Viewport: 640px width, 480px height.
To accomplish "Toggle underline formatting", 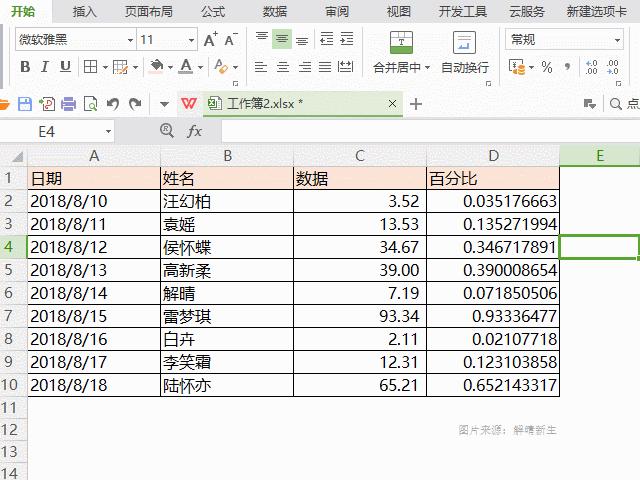I will [65, 67].
